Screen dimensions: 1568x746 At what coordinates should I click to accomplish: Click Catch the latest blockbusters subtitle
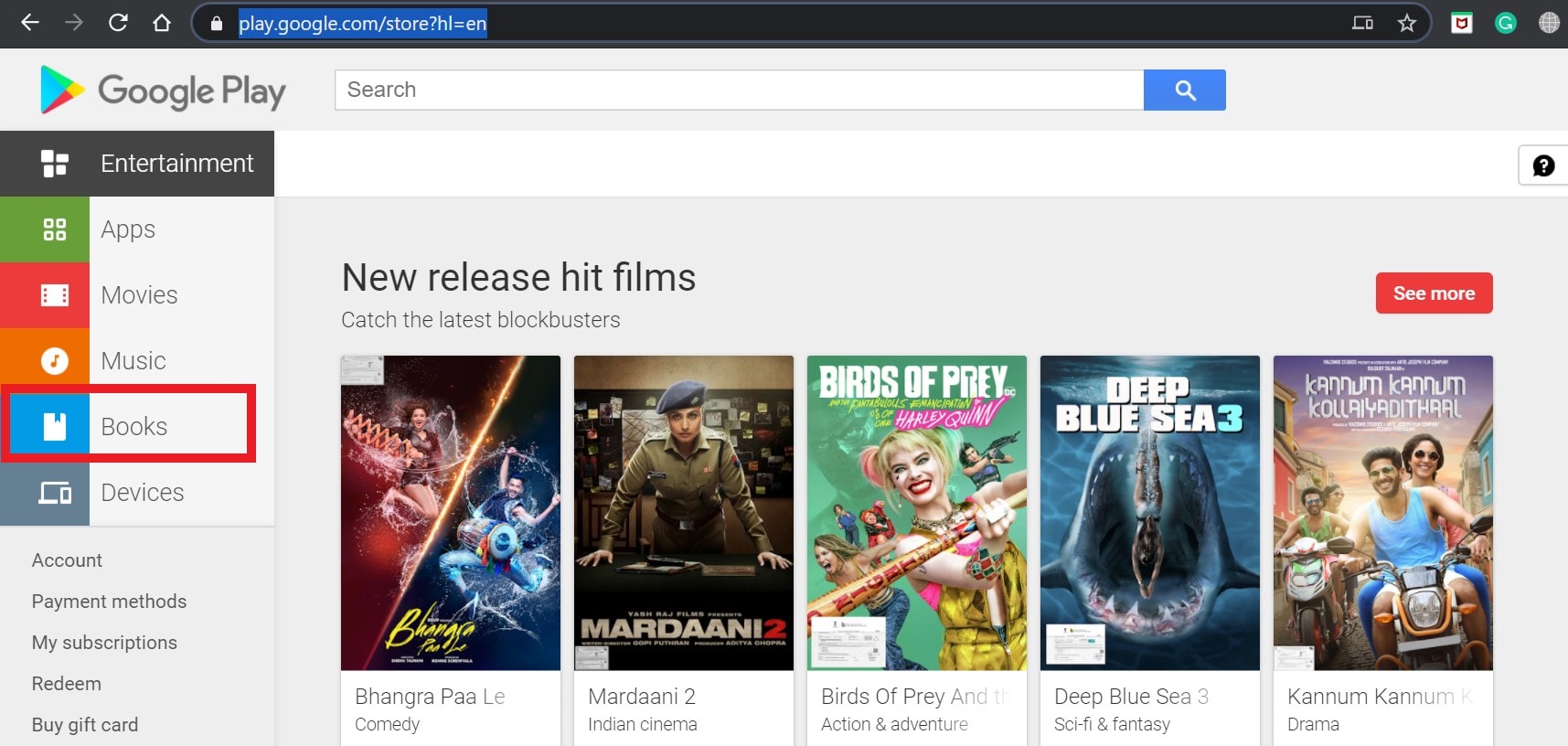pos(480,320)
